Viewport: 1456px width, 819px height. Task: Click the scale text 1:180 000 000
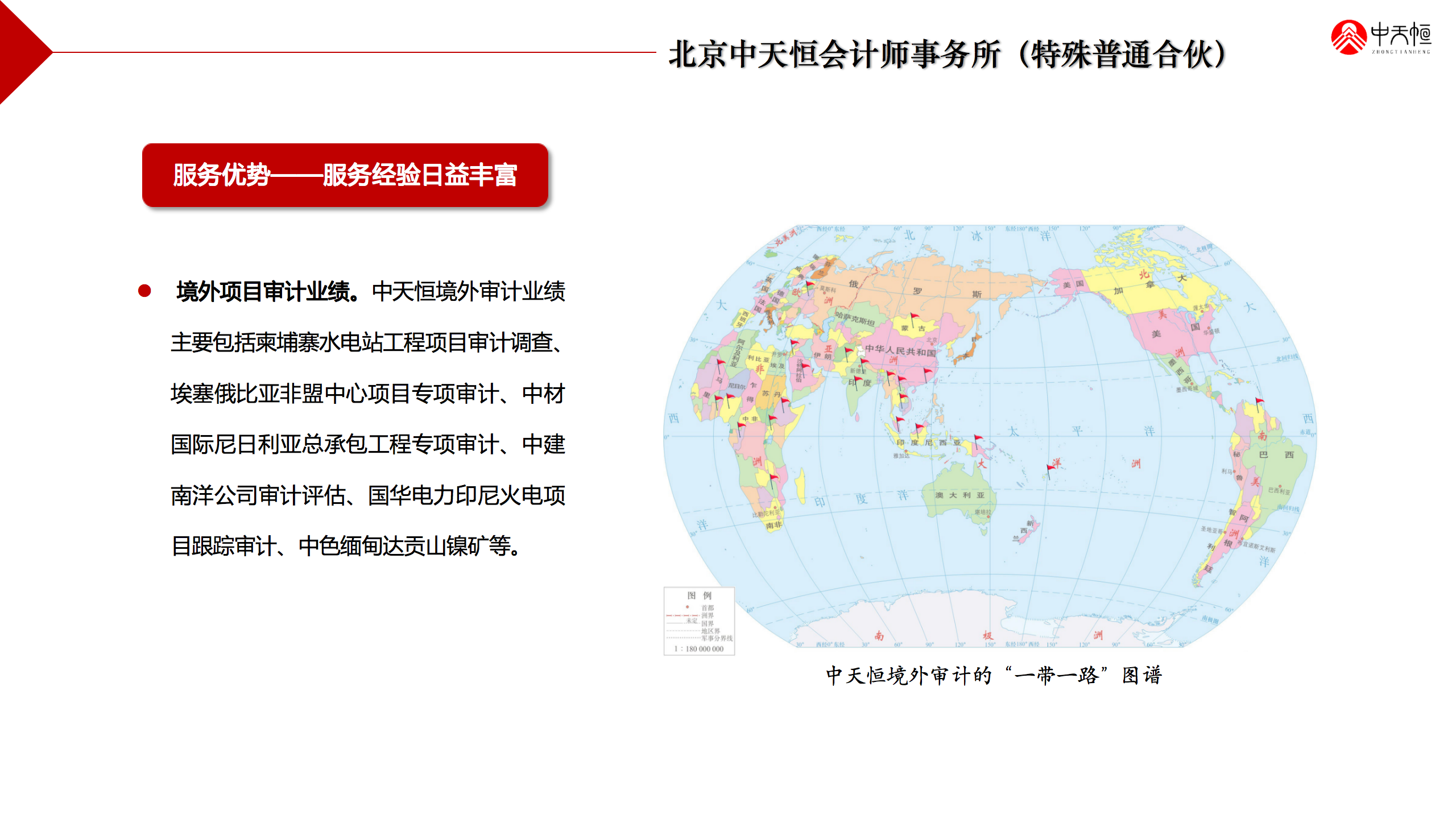click(699, 649)
